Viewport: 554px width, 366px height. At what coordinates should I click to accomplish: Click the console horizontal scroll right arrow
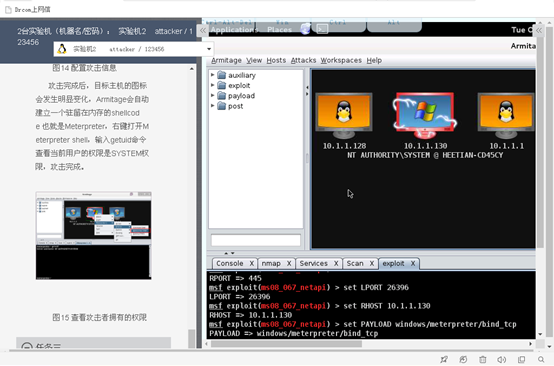(531, 344)
